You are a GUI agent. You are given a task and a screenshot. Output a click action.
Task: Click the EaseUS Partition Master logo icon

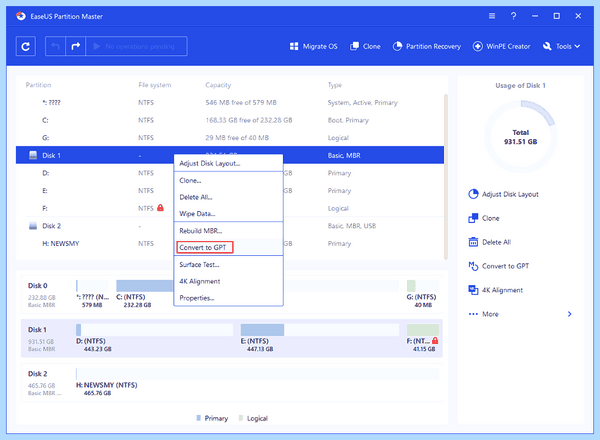click(x=21, y=16)
